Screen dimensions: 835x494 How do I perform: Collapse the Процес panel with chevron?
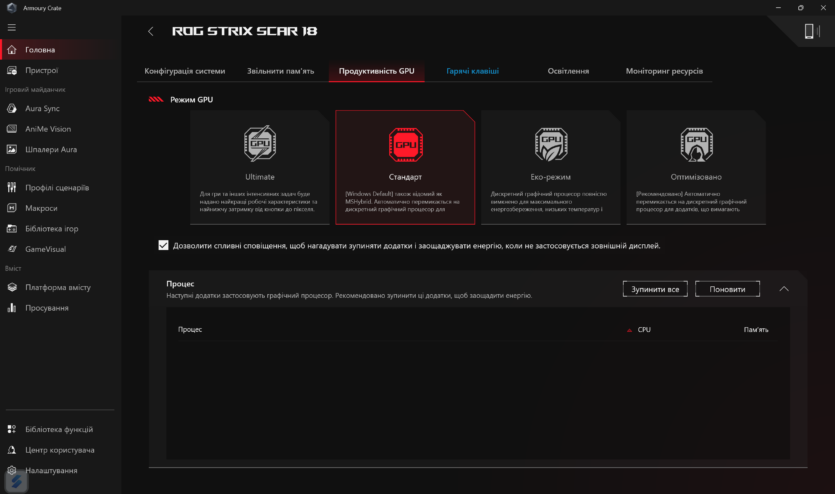784,289
